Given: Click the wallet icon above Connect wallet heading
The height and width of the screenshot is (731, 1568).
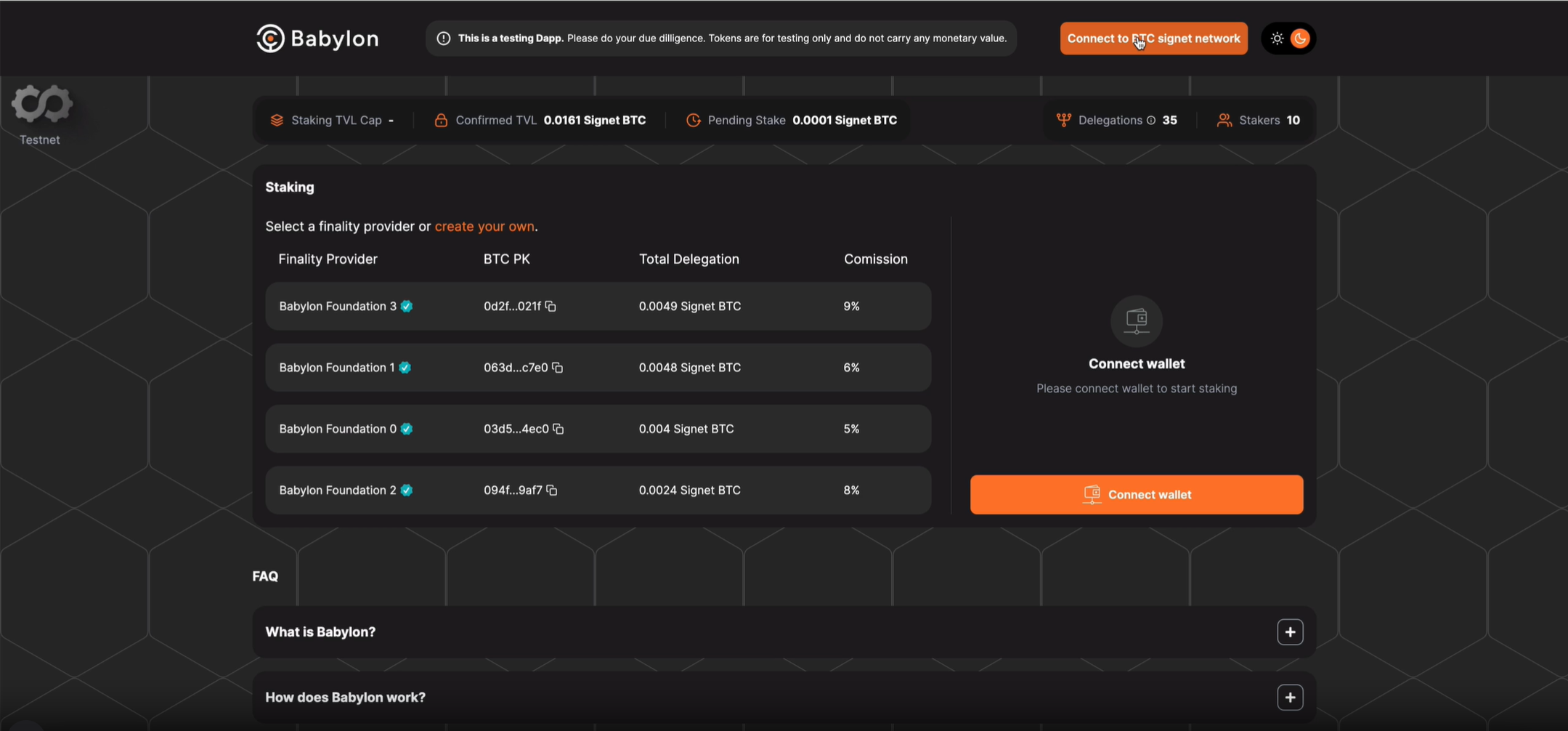Looking at the screenshot, I should pyautogui.click(x=1137, y=320).
